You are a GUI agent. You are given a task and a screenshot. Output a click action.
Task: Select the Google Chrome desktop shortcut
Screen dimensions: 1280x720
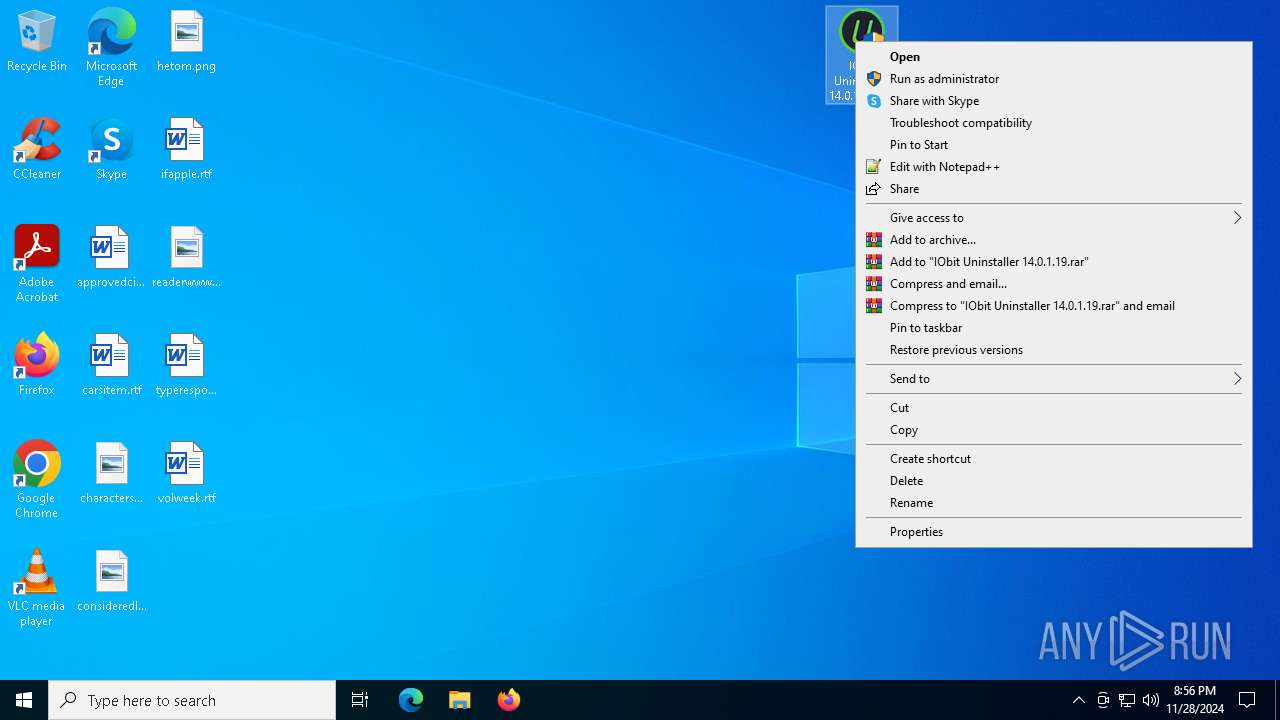click(x=36, y=481)
